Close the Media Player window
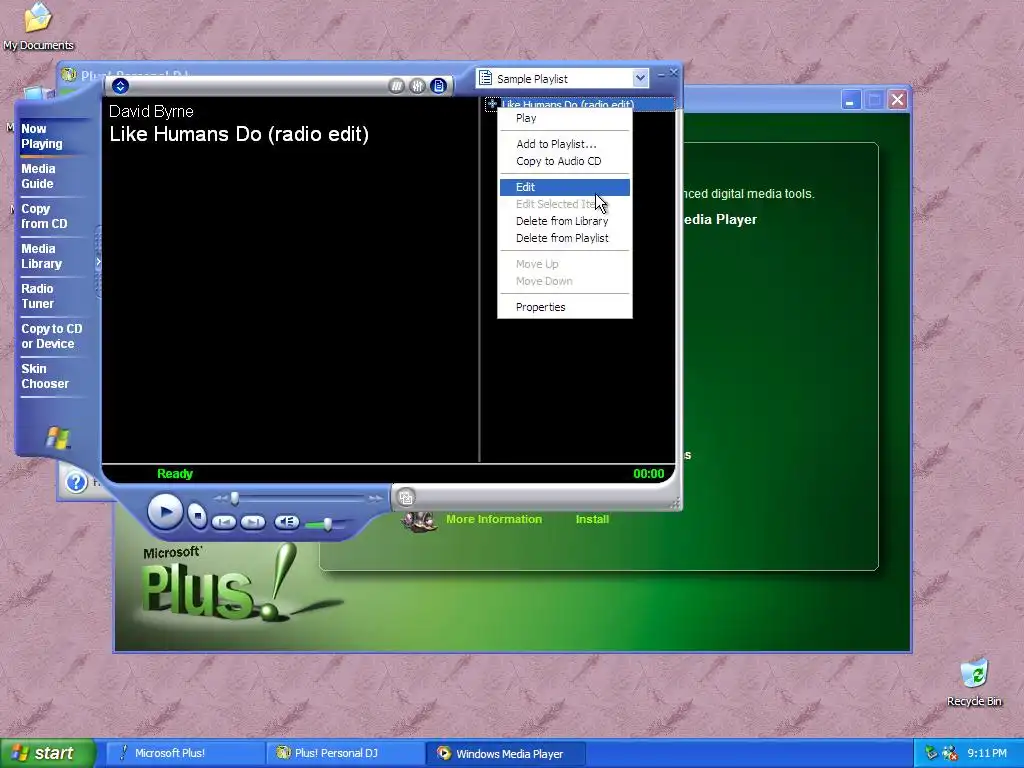 coord(674,73)
